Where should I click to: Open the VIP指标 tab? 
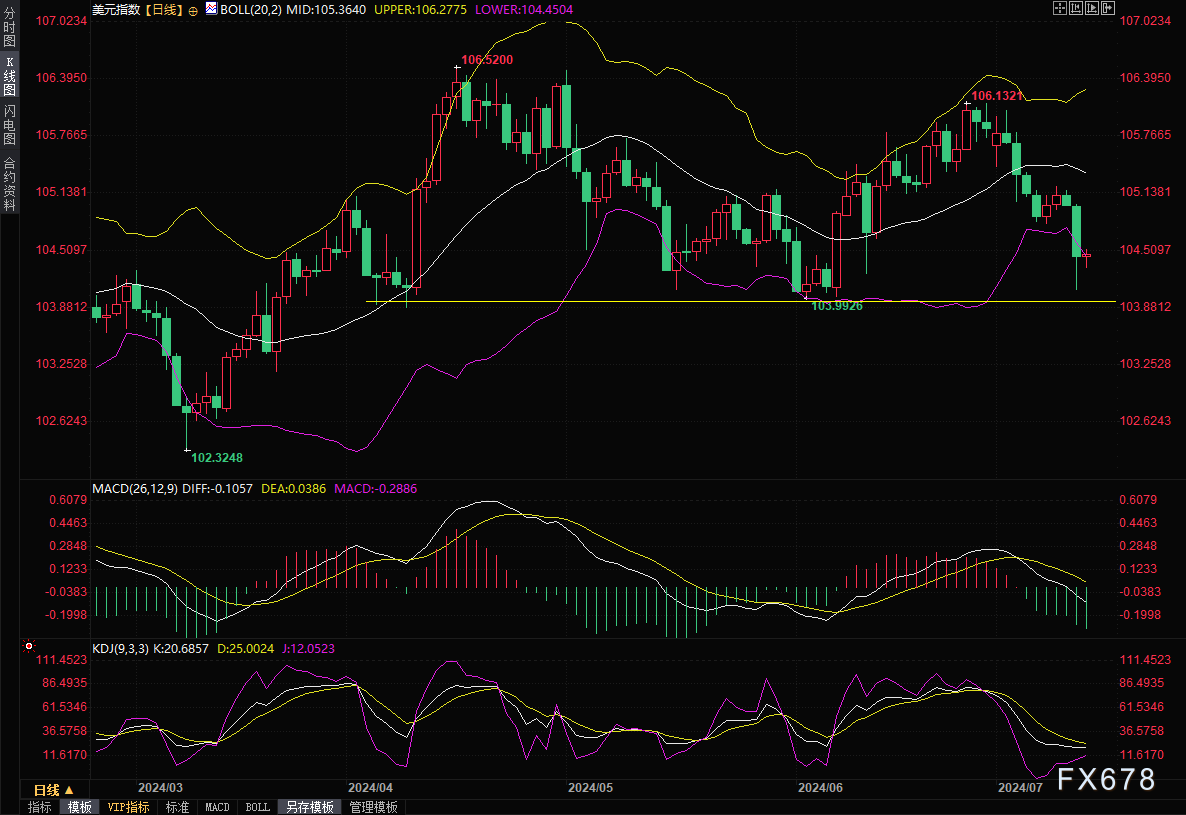click(128, 807)
